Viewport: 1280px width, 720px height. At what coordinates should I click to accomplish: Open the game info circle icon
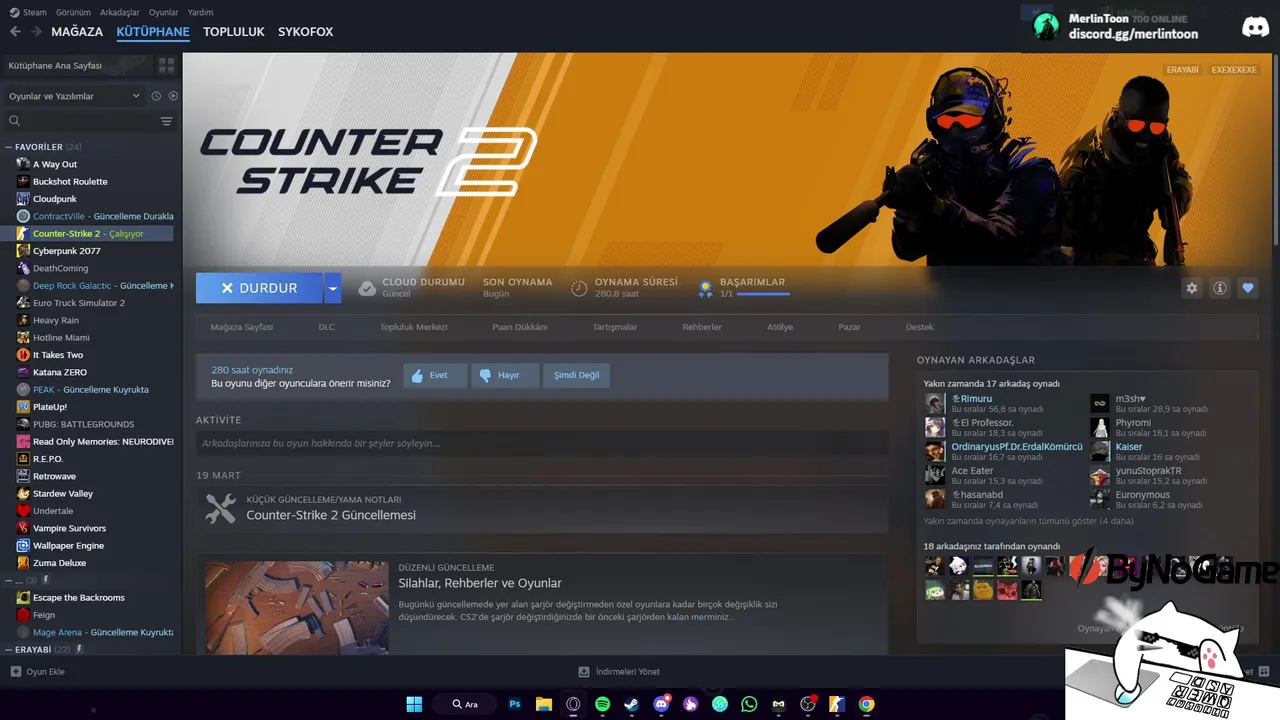[x=1219, y=288]
